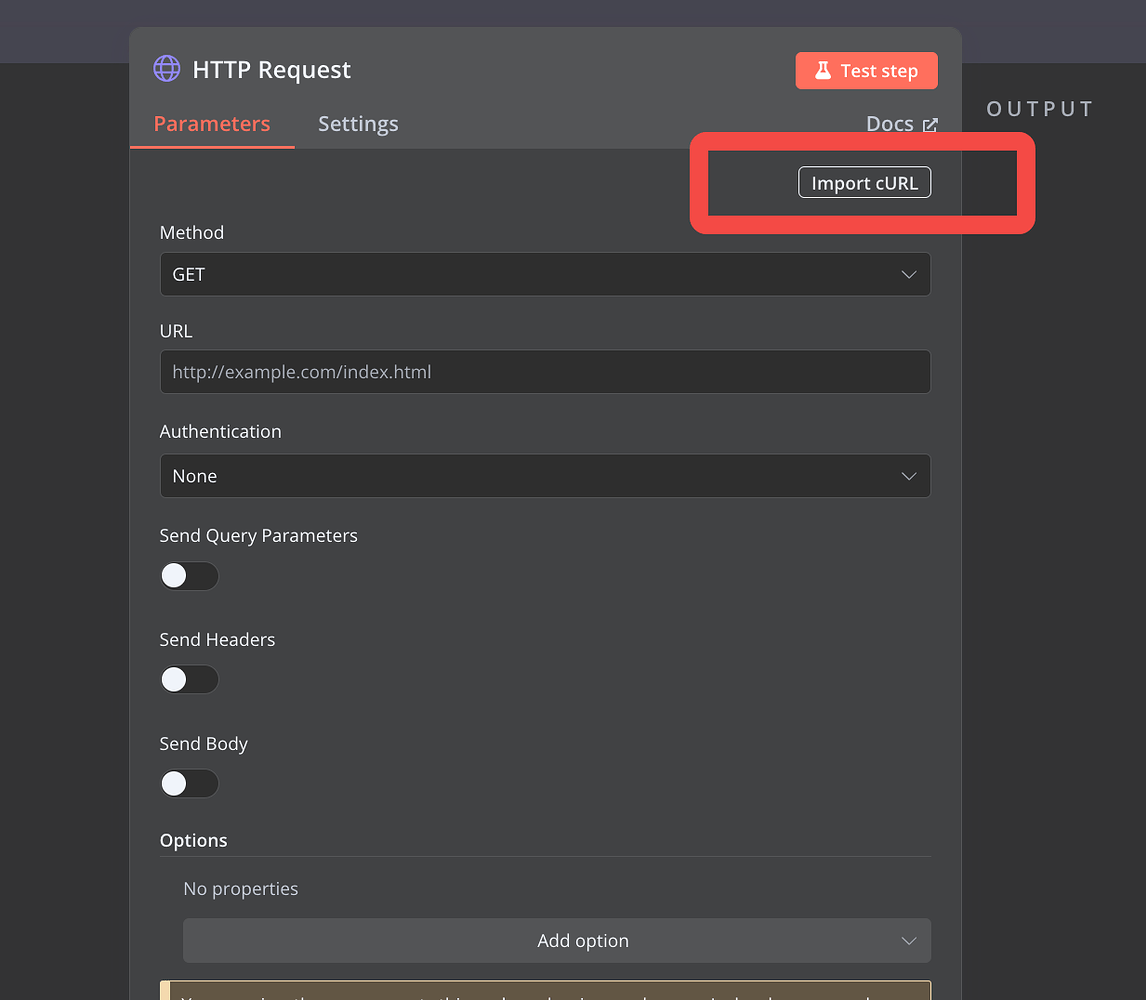Screen dimensions: 1146x1000
Task: Click the URL input field
Action: point(545,371)
